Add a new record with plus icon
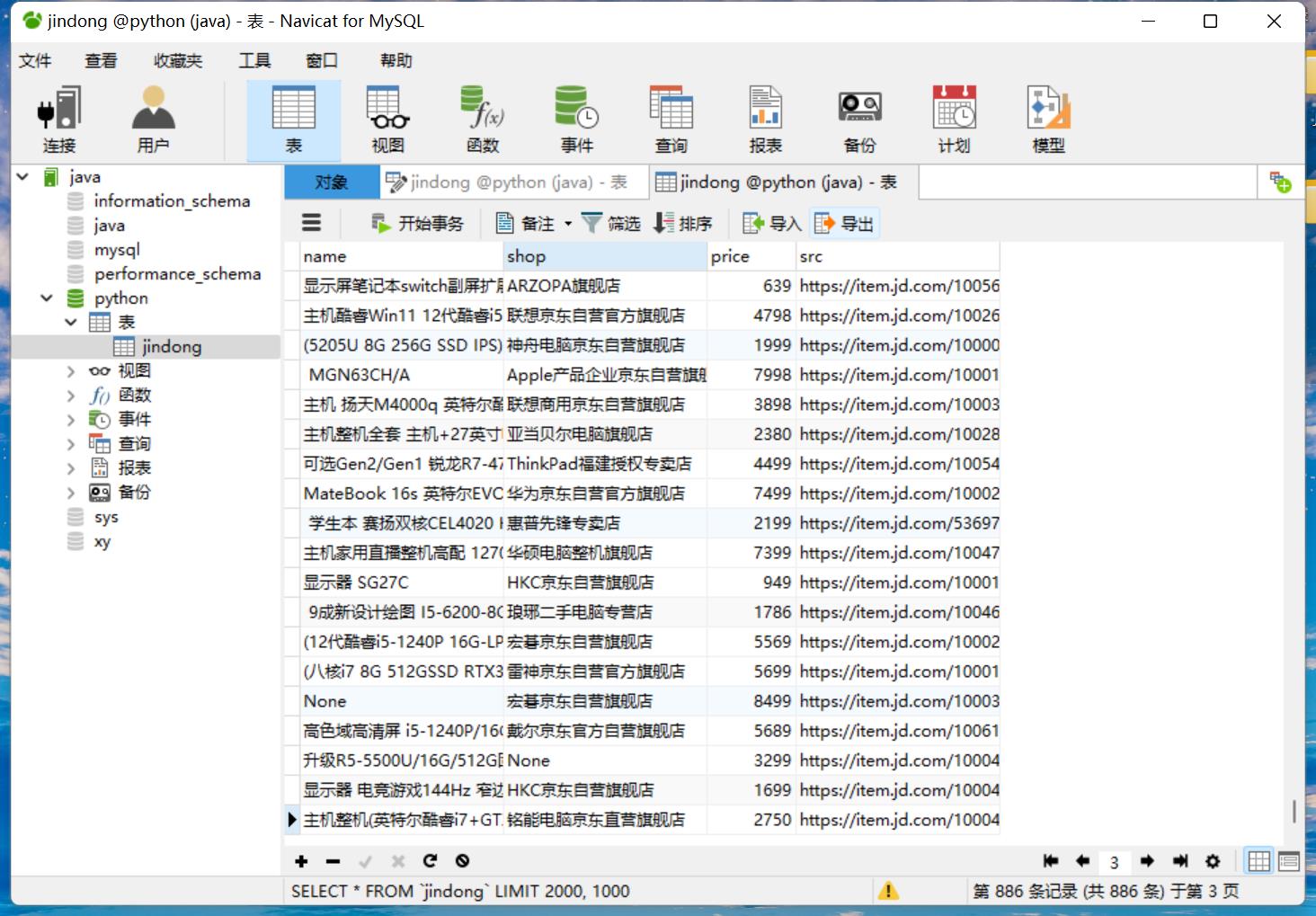Screen dimensions: 1316x916 pos(301,861)
